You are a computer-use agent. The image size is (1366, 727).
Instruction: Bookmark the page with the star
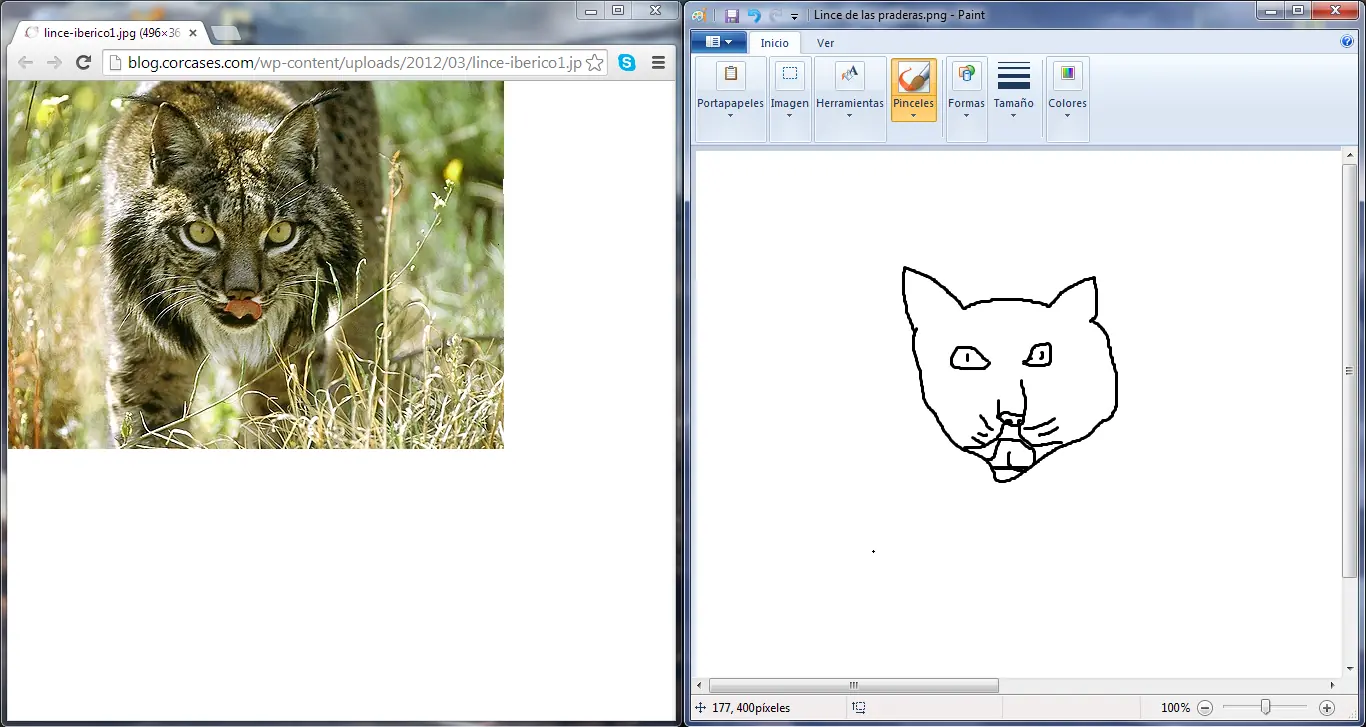596,62
